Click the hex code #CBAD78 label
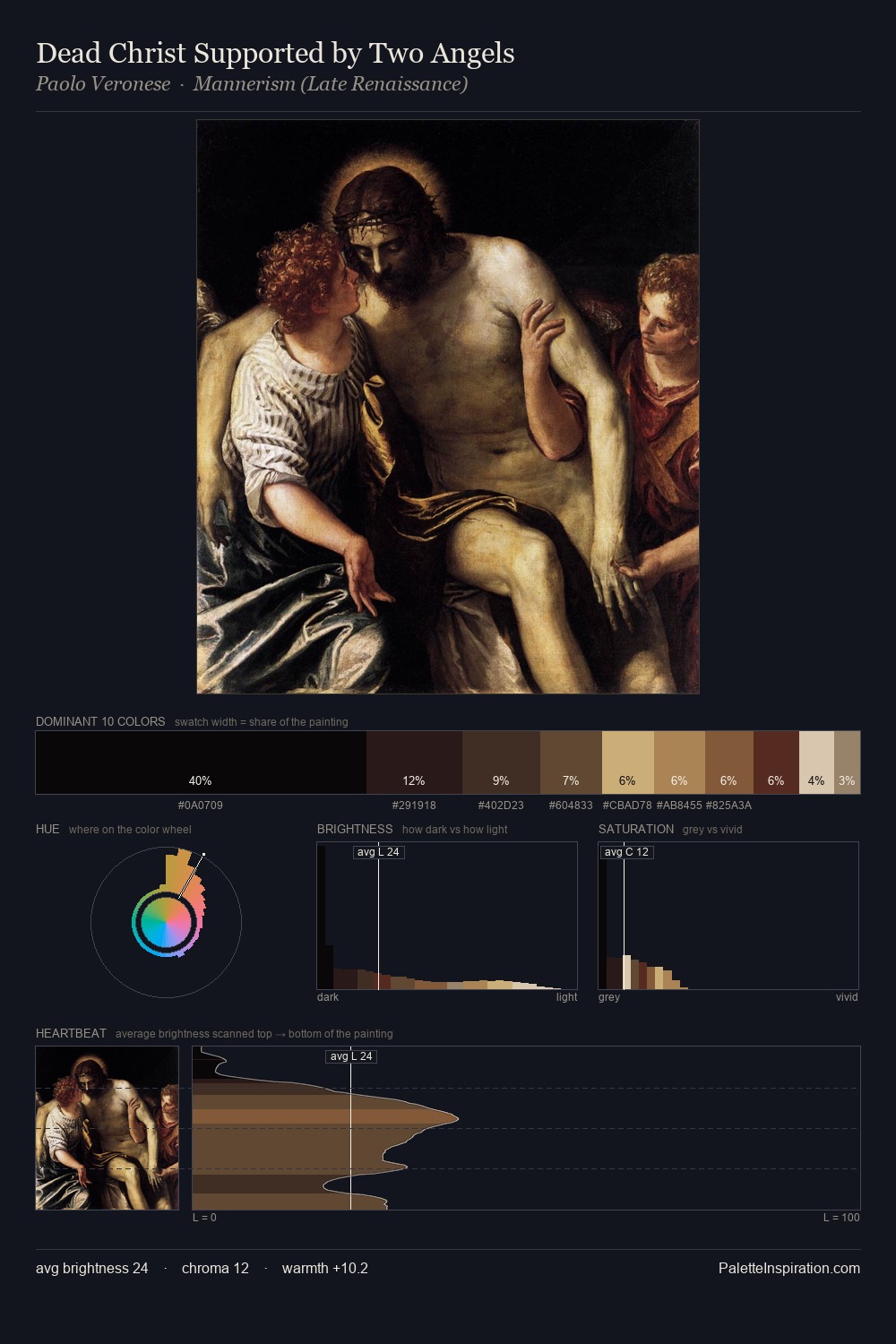Image resolution: width=896 pixels, height=1344 pixels. [x=627, y=806]
